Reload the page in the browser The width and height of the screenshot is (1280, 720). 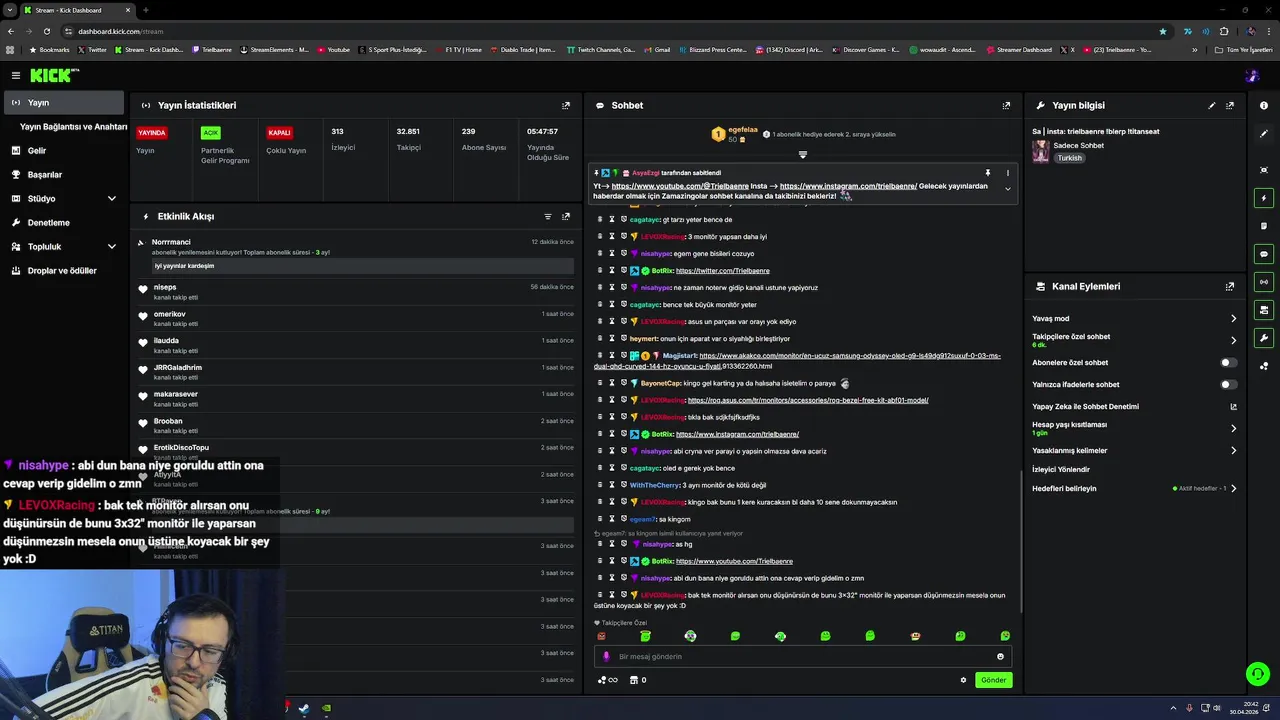pos(47,31)
